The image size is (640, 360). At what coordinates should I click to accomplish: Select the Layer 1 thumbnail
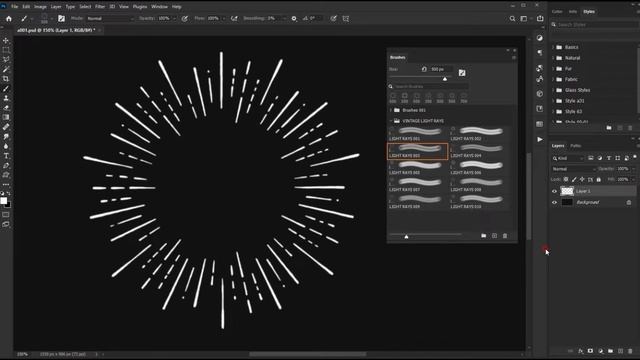[x=567, y=191]
